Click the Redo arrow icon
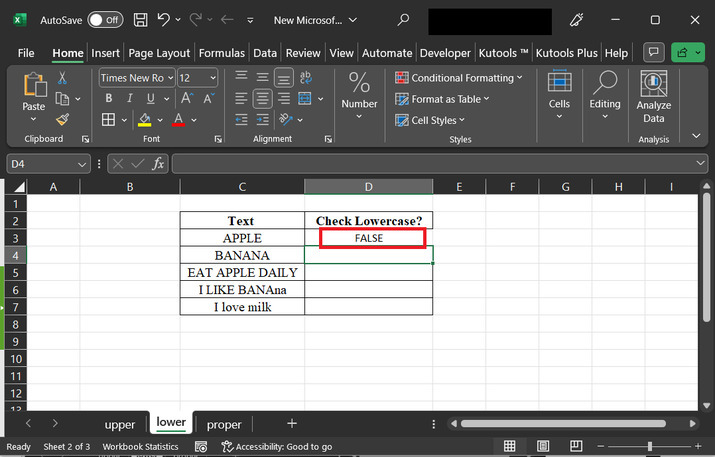This screenshot has height=457, width=715. click(x=196, y=20)
